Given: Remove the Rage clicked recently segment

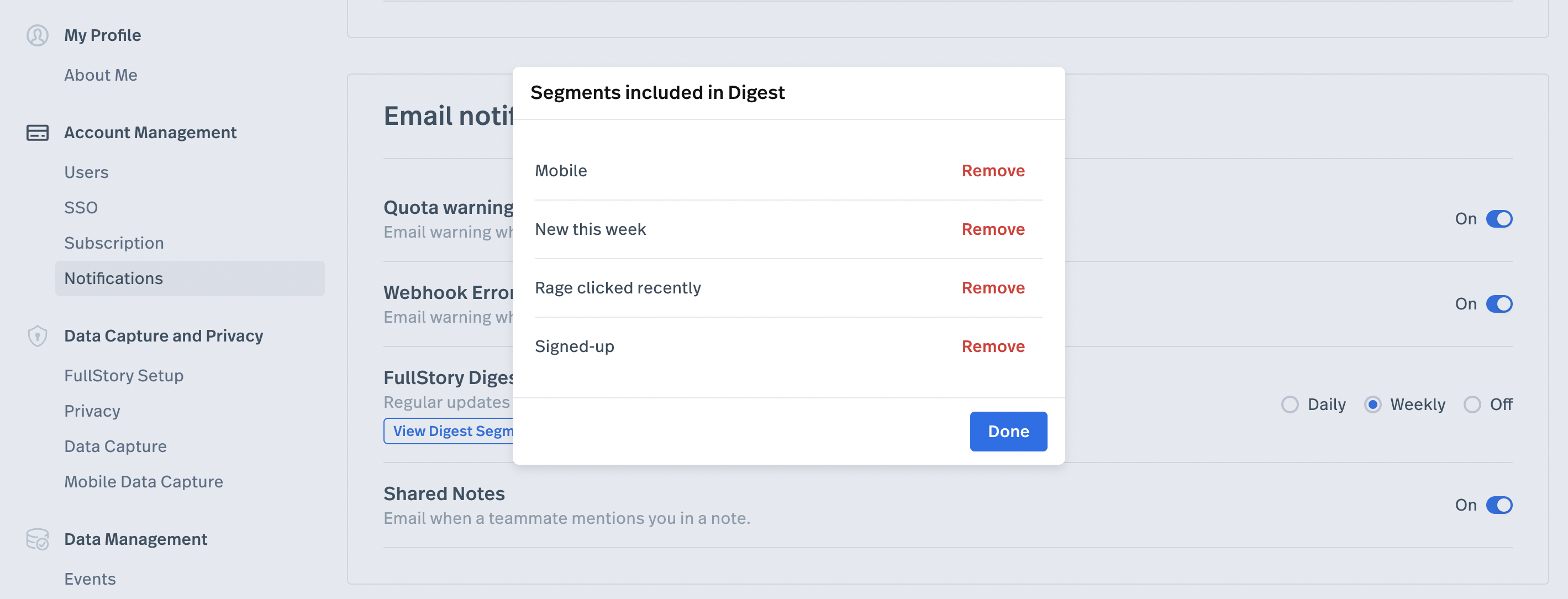Looking at the screenshot, I should [x=993, y=288].
